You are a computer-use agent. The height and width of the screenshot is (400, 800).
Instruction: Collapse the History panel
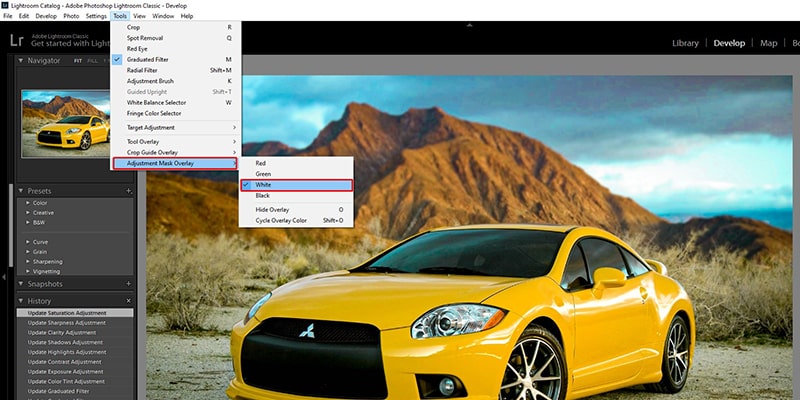click(21, 301)
